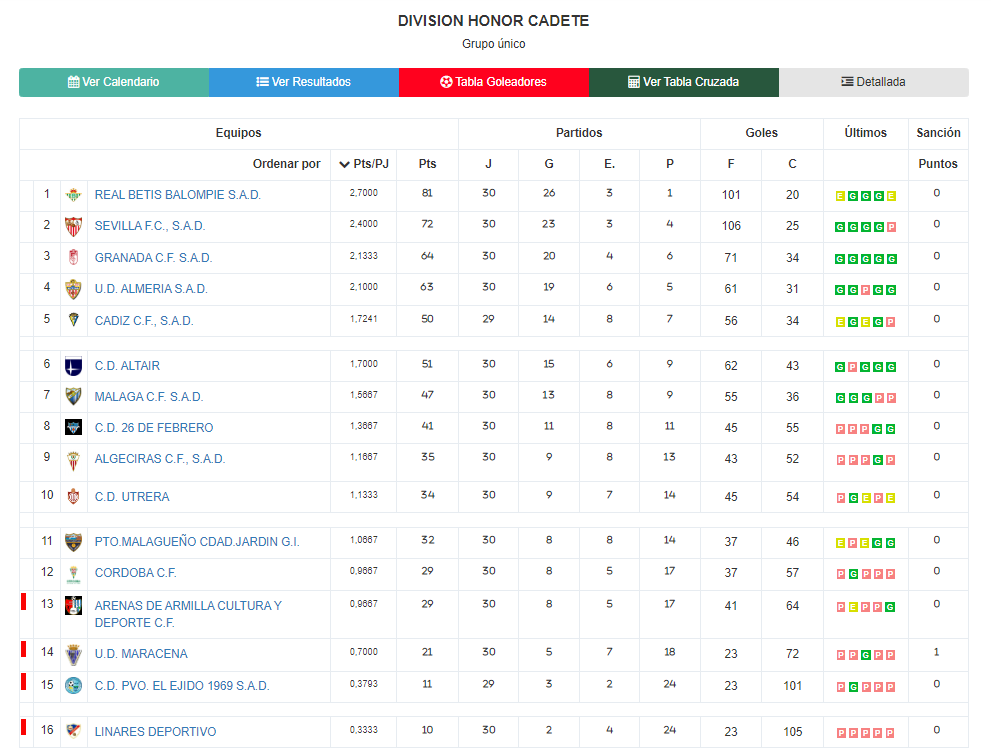
Task: Sort by the J games played header
Action: [489, 164]
